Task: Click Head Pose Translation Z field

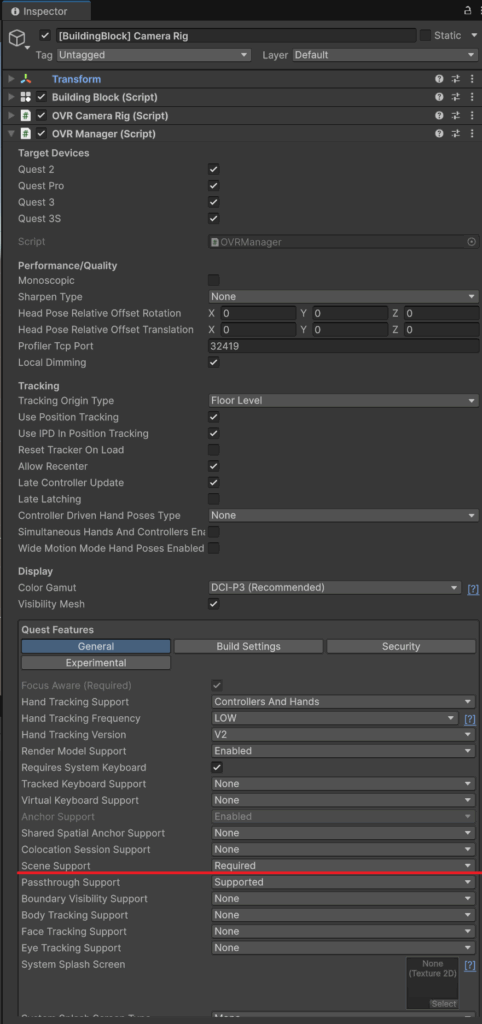Action: point(442,330)
